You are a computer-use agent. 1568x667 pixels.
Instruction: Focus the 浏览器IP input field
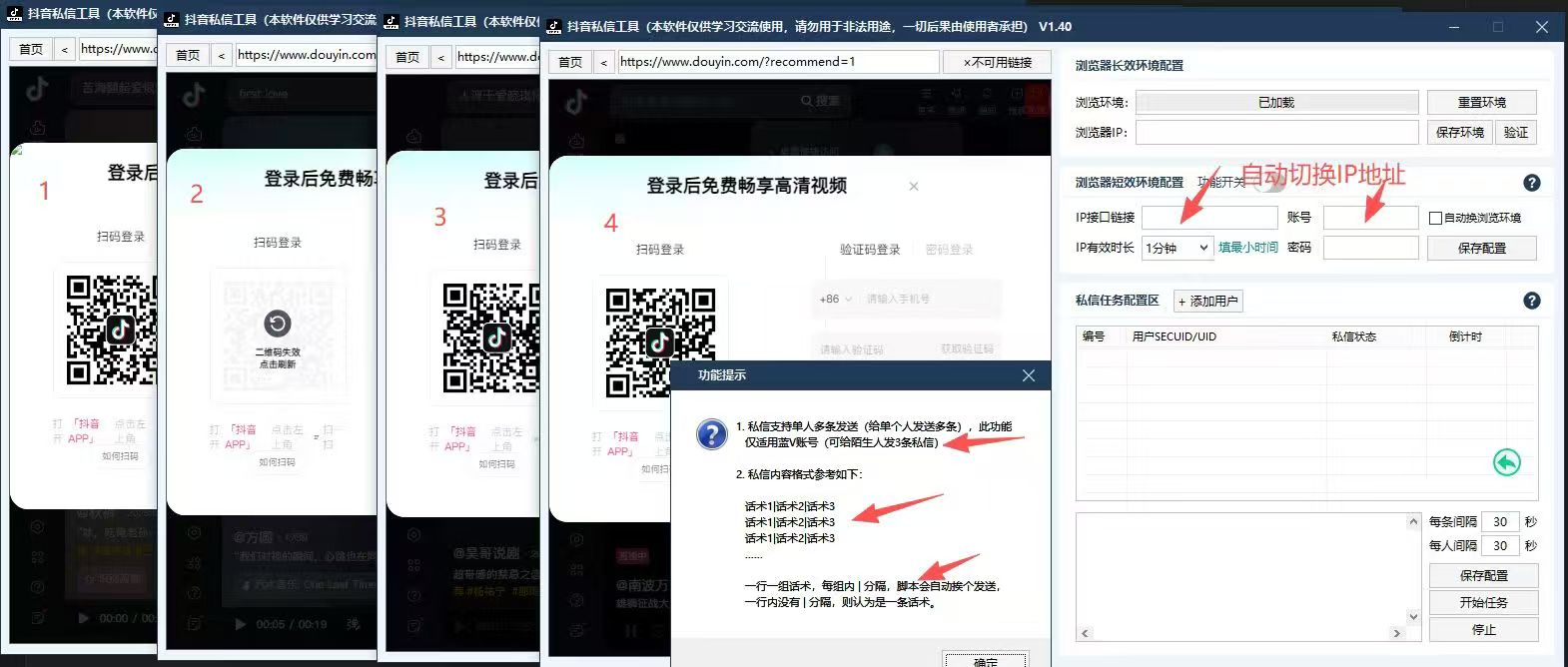(x=1276, y=132)
